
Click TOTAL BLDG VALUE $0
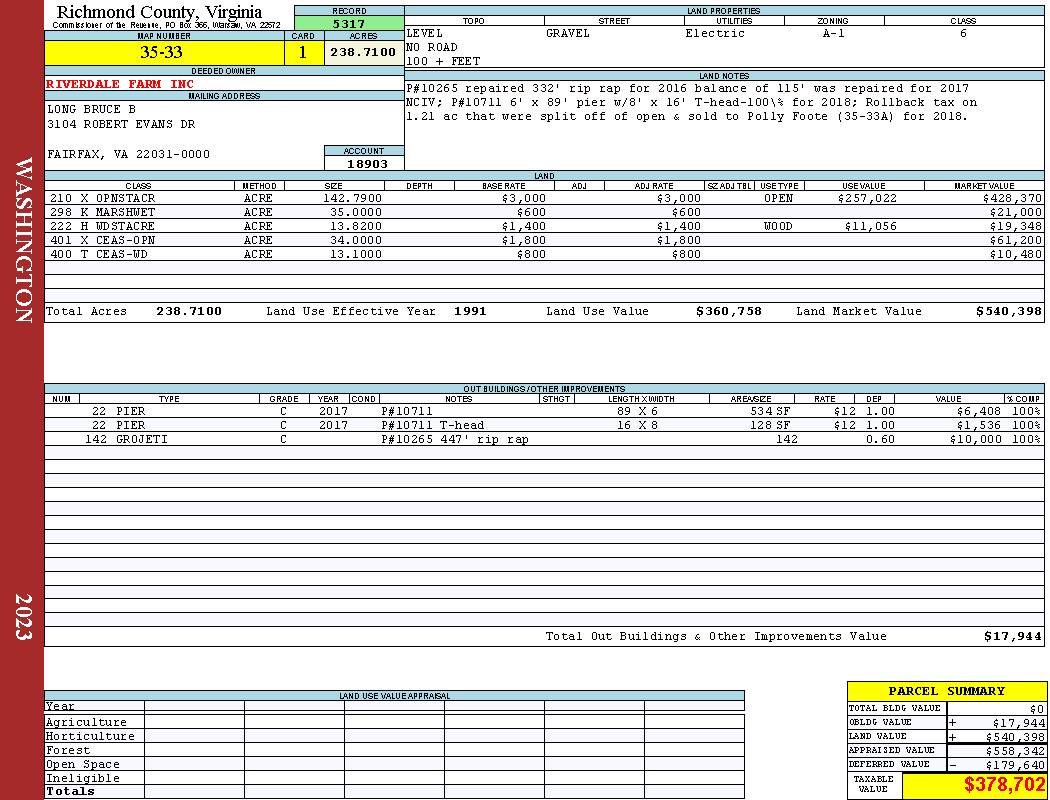click(1036, 709)
